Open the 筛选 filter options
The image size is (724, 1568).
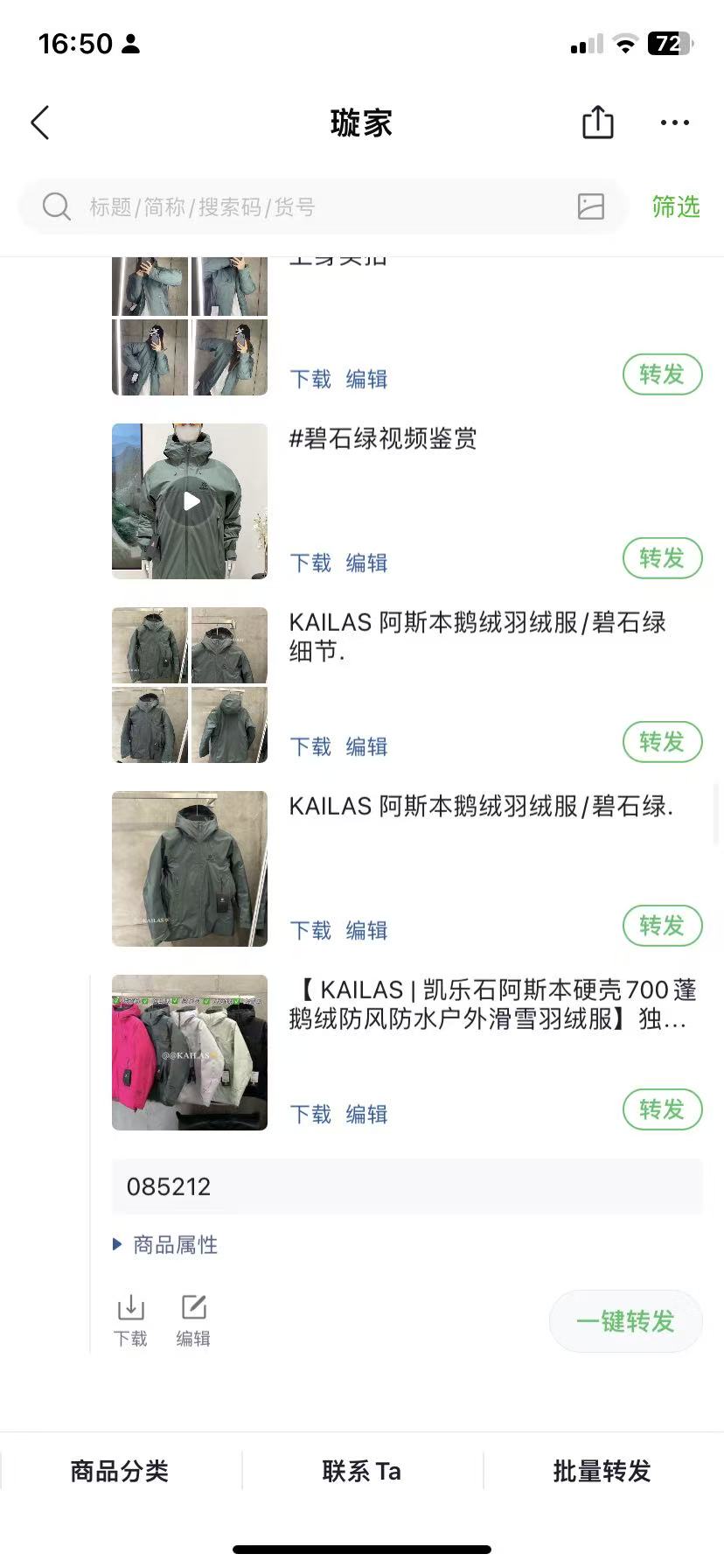pyautogui.click(x=675, y=206)
